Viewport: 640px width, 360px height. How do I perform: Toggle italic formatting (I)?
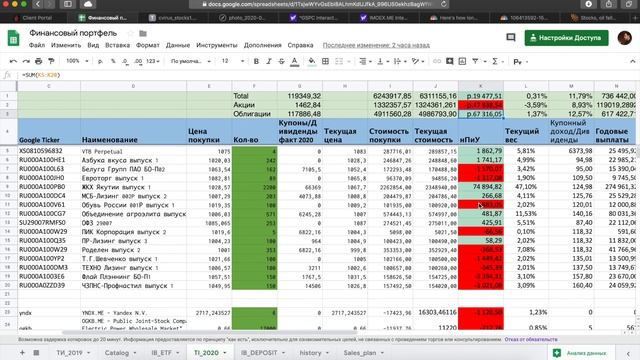(269, 61)
